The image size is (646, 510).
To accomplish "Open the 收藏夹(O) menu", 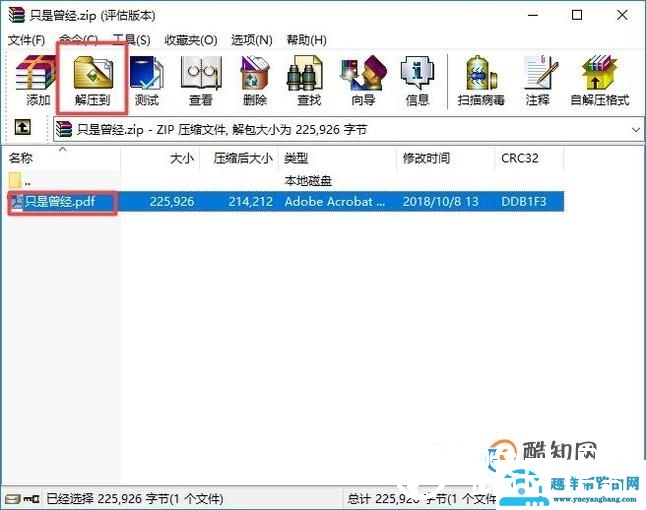I will click(x=191, y=40).
